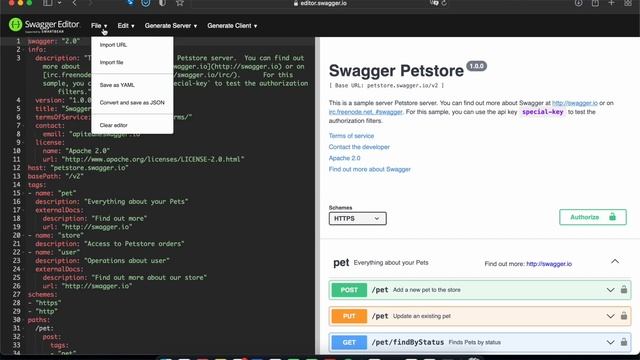Viewport: 640px width, 360px height.
Task: Click editor line 23 Operations about user
Action: [x=102, y=260]
